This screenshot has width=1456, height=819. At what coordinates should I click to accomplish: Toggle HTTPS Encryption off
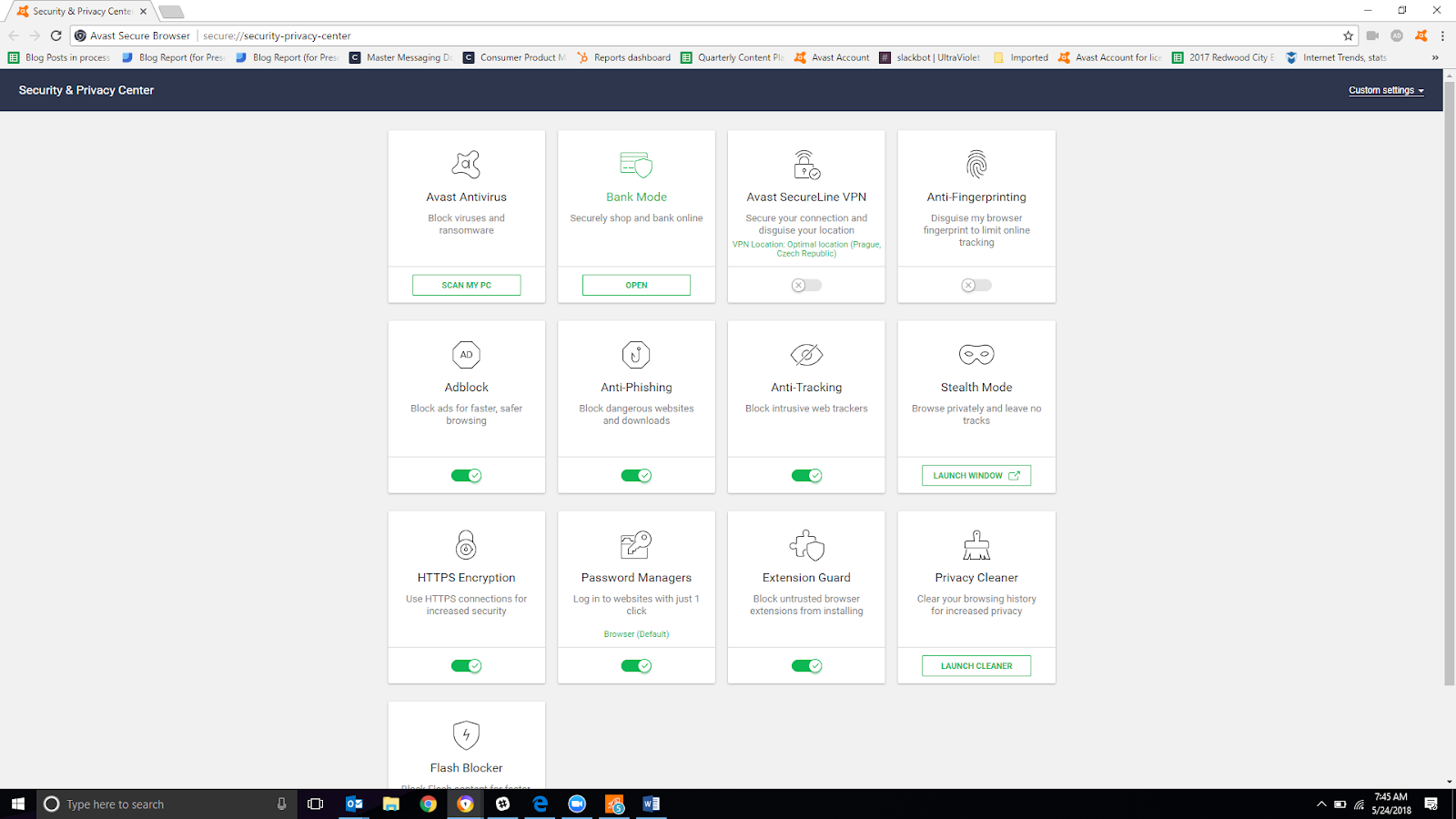(466, 665)
